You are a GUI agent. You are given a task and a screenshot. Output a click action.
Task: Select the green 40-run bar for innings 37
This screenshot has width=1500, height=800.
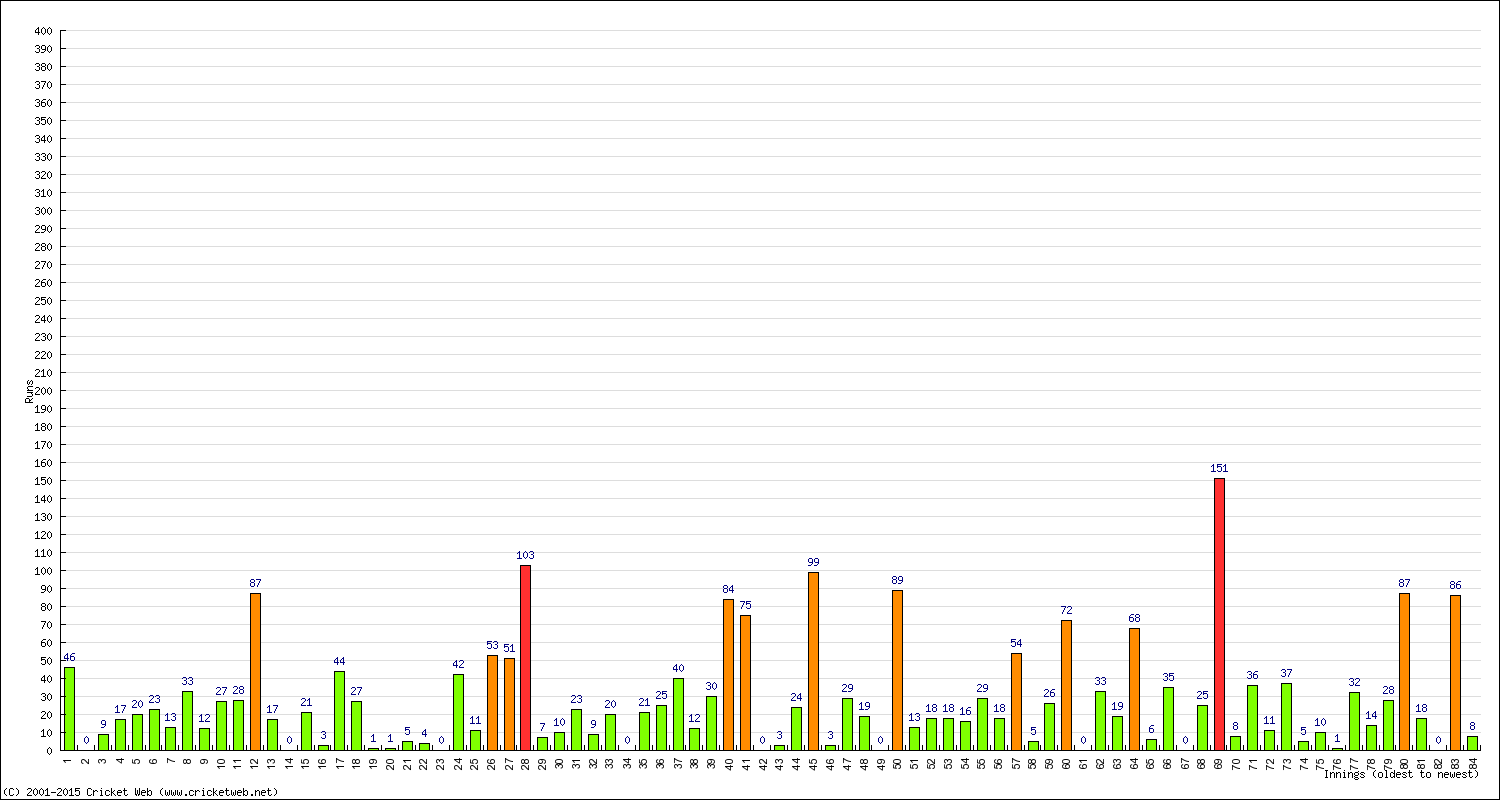[x=678, y=714]
